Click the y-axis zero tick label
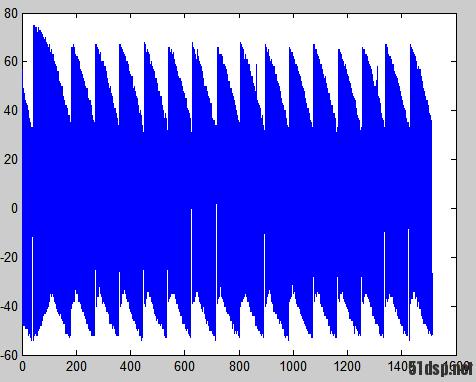476x382 pixels. tap(14, 209)
